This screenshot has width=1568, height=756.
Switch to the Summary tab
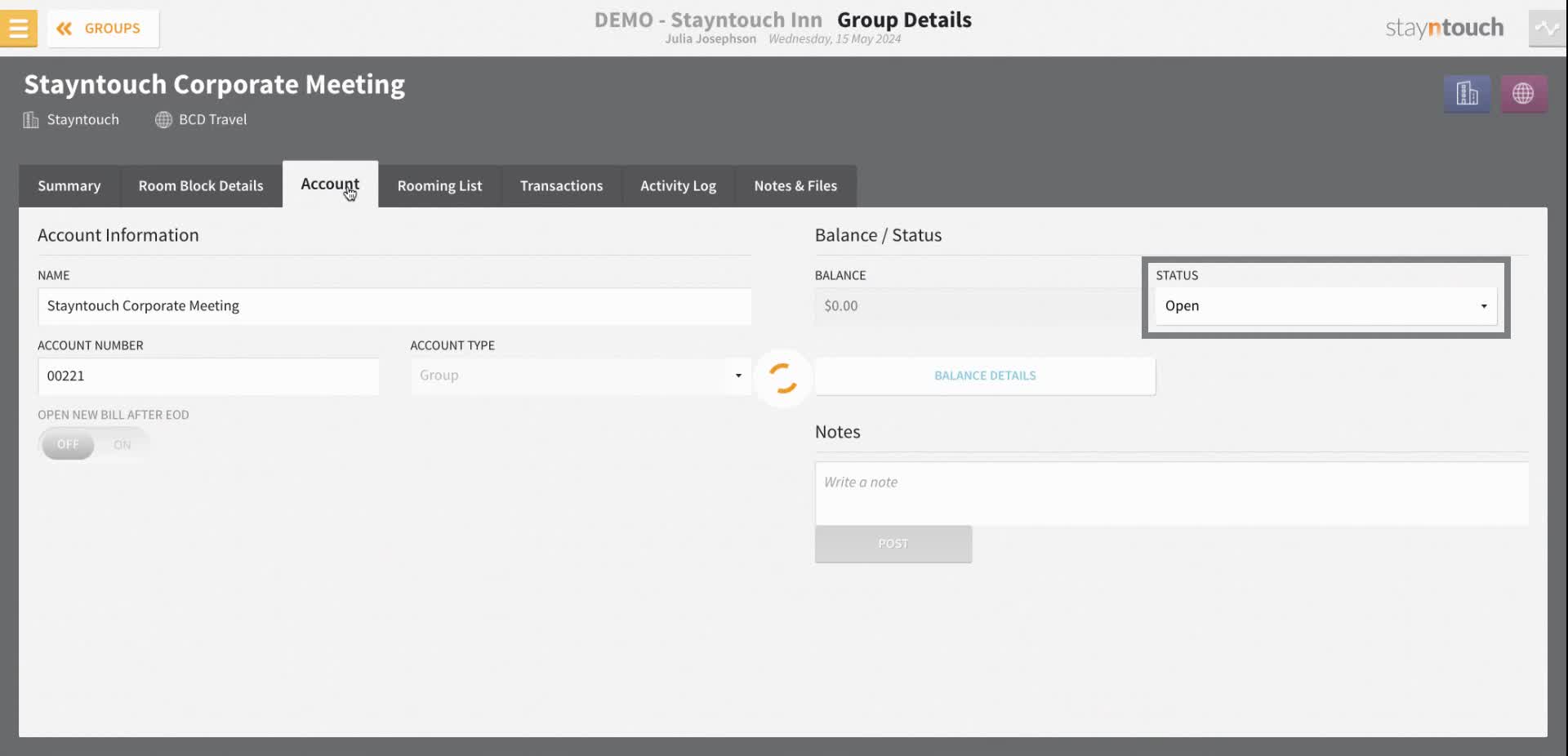pos(69,186)
